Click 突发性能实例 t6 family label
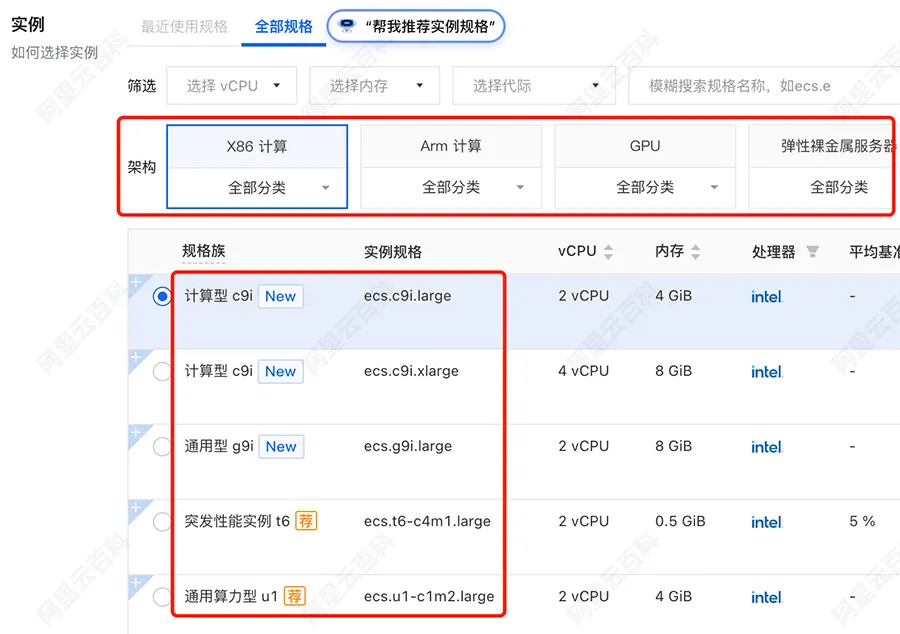The height and width of the screenshot is (634, 900). click(x=237, y=521)
